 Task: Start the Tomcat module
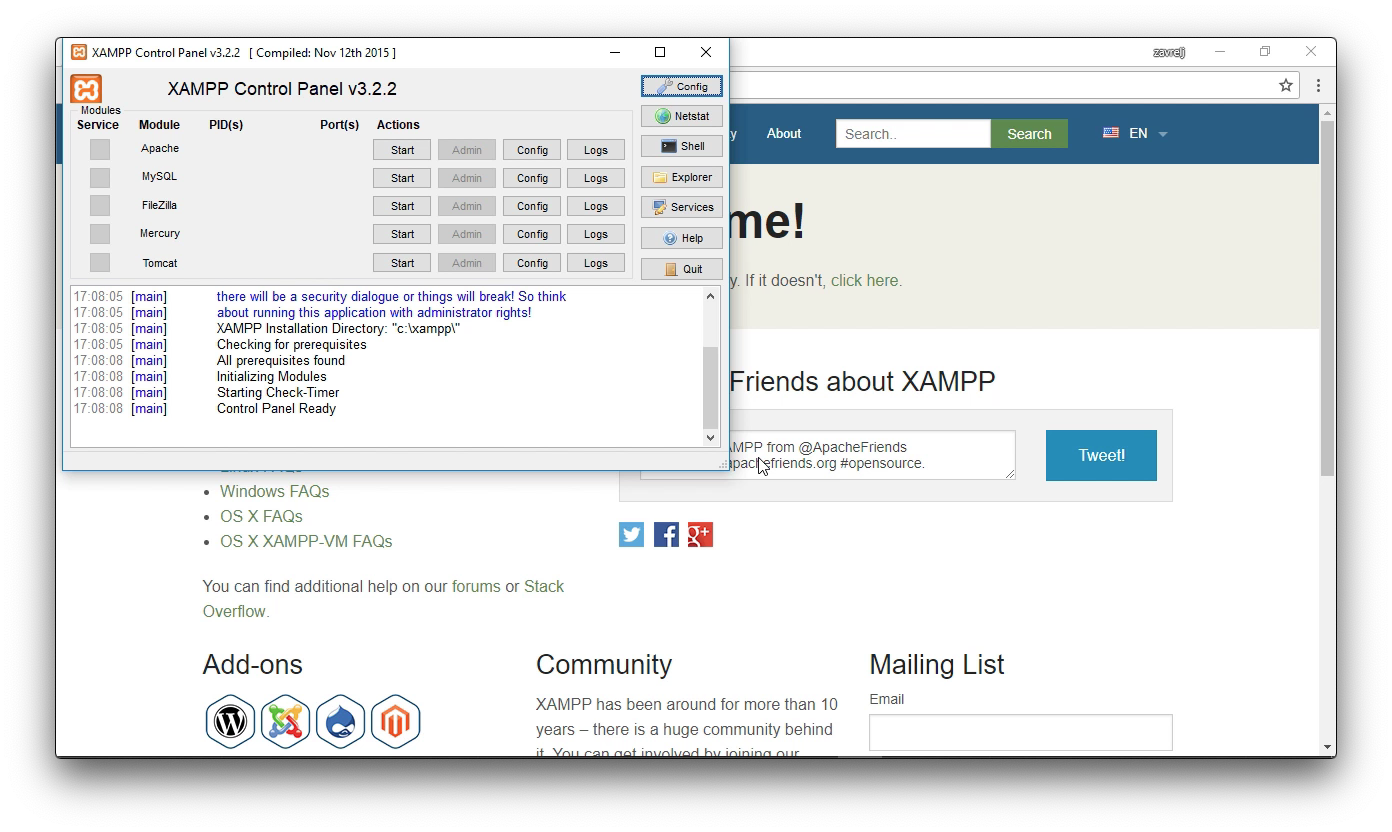click(402, 263)
